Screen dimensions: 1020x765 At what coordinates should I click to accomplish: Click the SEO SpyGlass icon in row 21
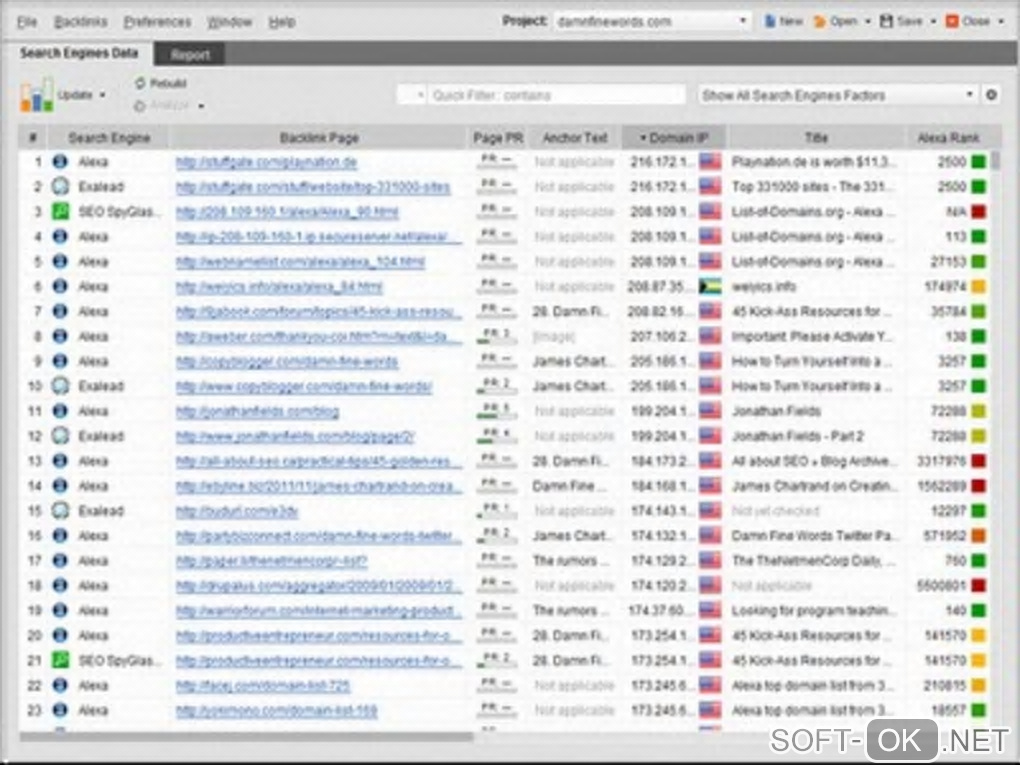[60, 660]
